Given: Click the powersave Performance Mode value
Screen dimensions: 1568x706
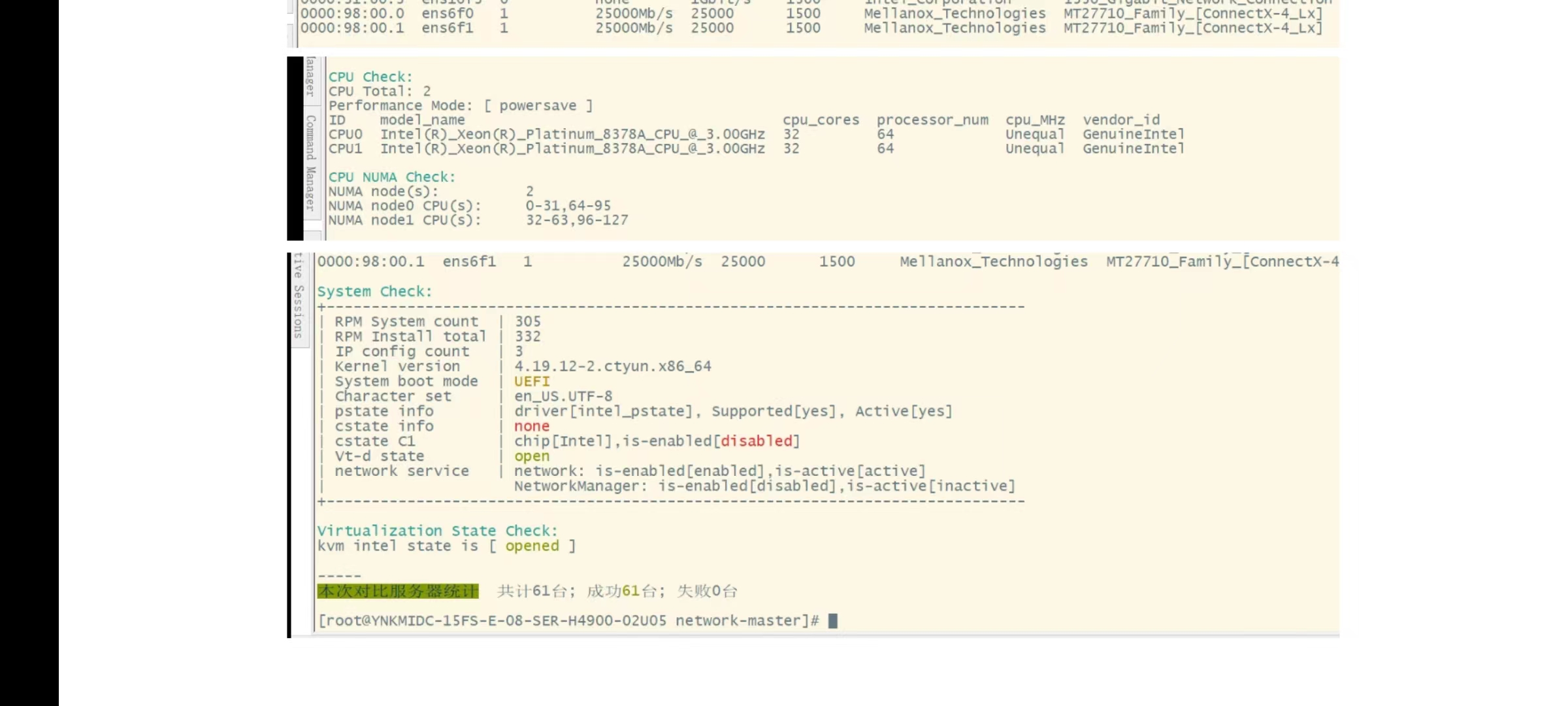Looking at the screenshot, I should [538, 106].
